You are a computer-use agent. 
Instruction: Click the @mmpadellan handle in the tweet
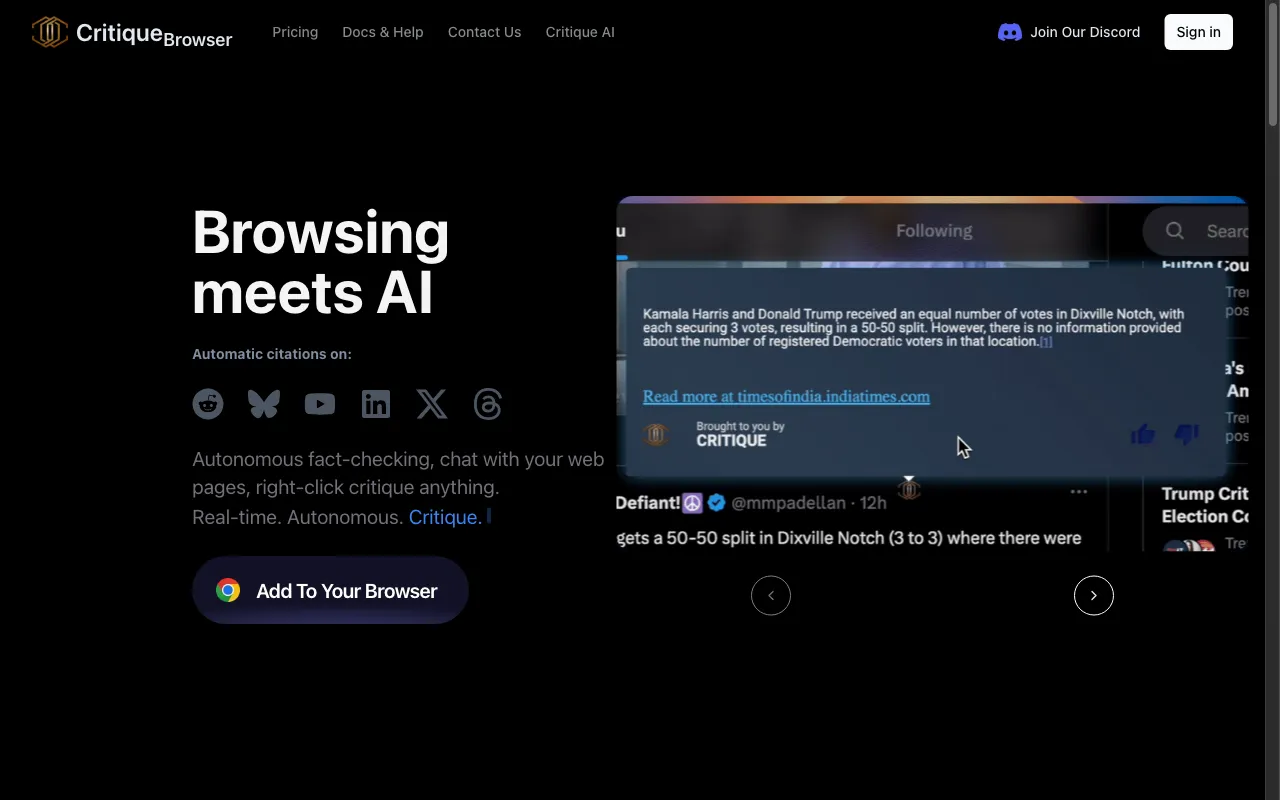click(788, 503)
